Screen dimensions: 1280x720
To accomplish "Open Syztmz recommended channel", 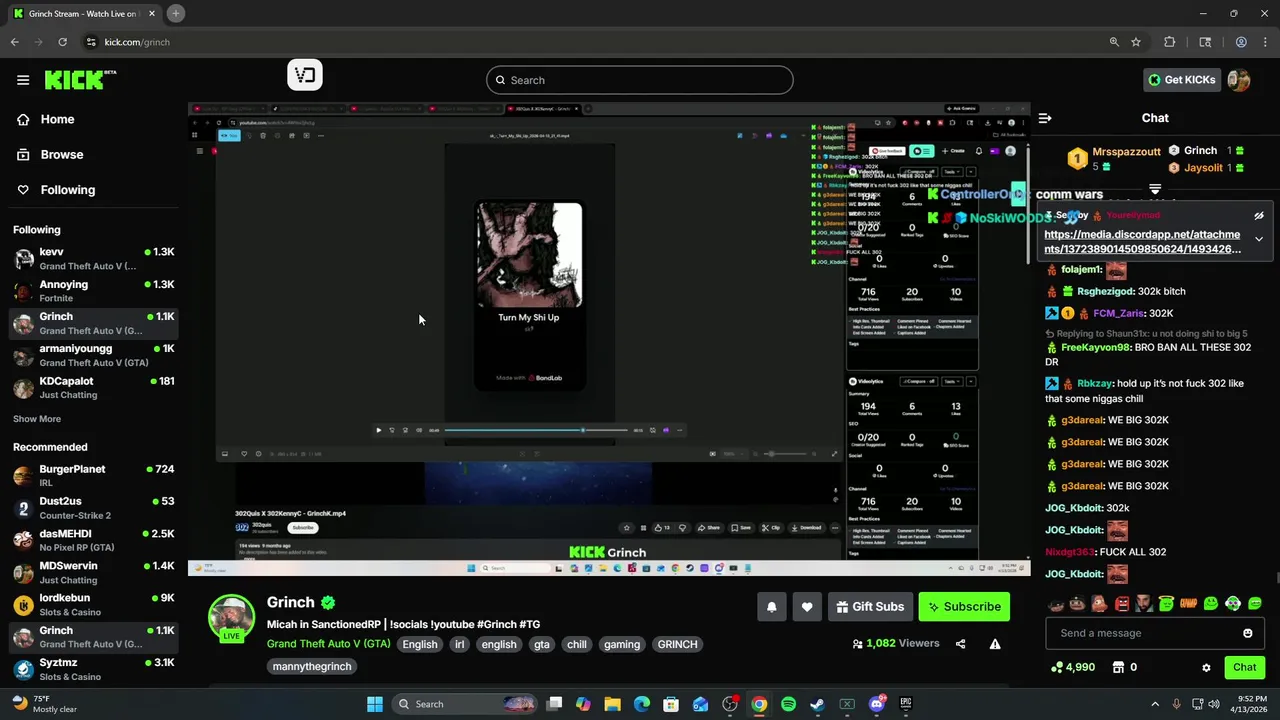I will (x=93, y=669).
